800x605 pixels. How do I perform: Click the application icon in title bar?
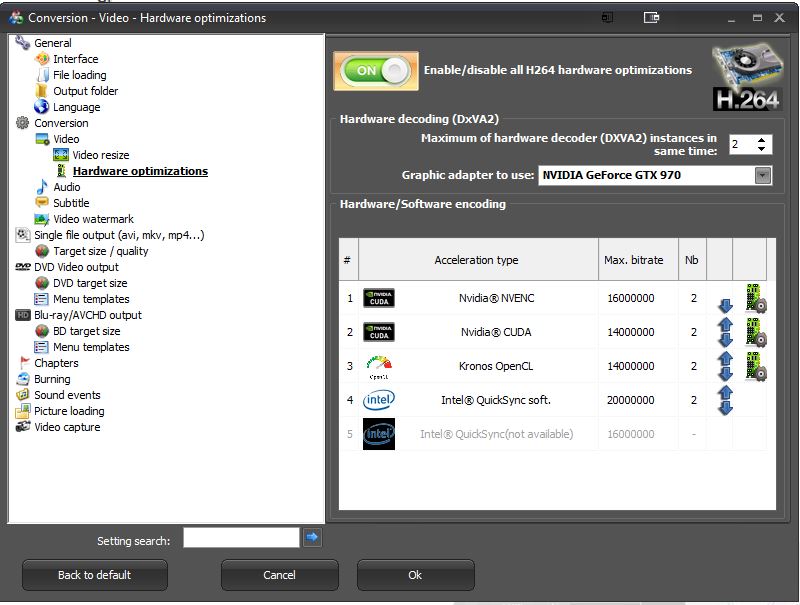16,17
